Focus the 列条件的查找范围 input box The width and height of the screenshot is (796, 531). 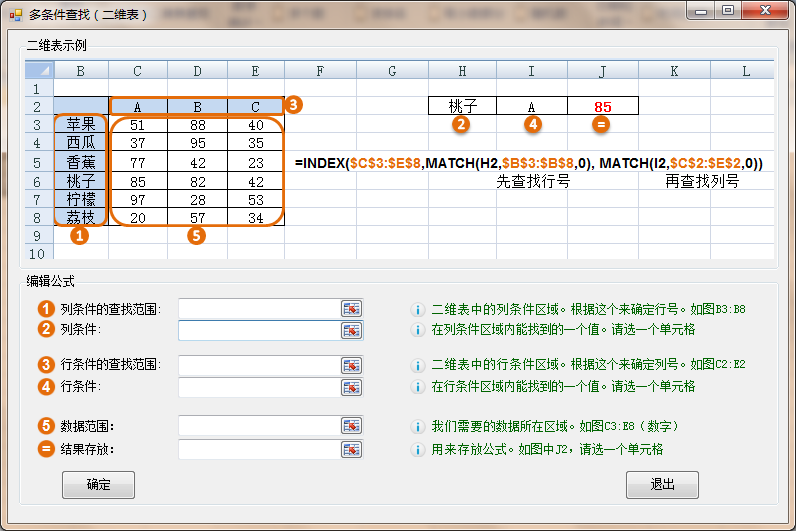point(259,309)
